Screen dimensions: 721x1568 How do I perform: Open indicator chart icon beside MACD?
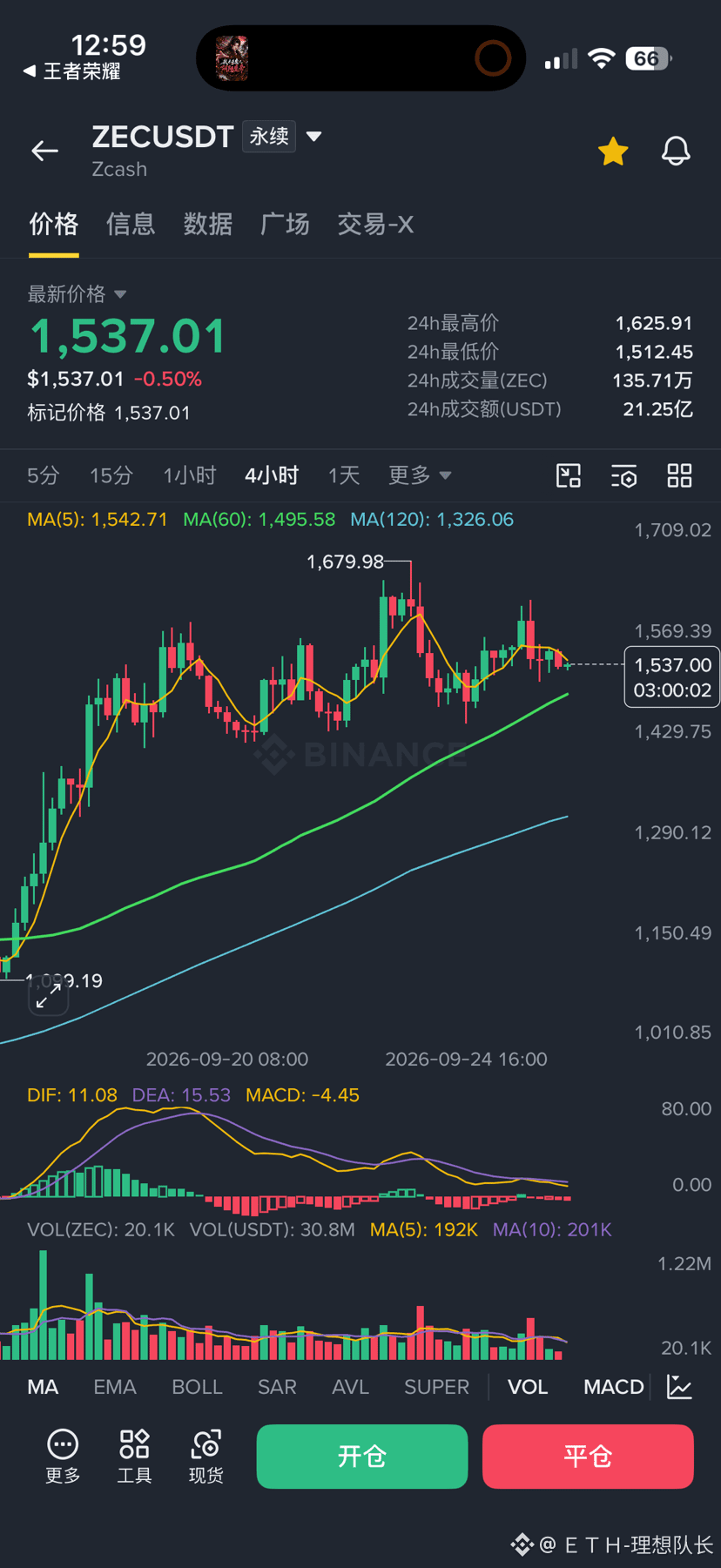(x=679, y=1387)
